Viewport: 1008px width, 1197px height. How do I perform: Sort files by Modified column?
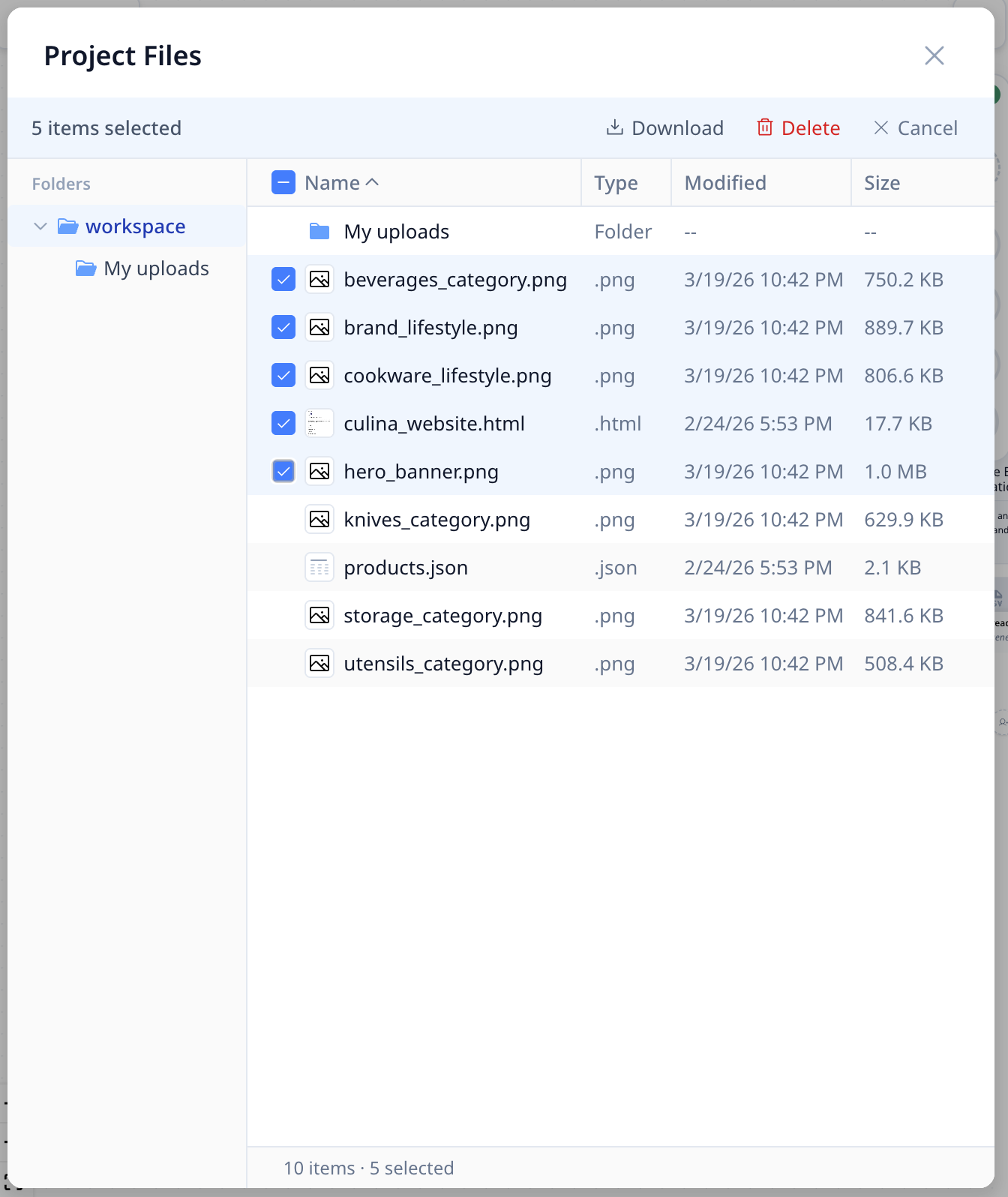pyautogui.click(x=725, y=183)
